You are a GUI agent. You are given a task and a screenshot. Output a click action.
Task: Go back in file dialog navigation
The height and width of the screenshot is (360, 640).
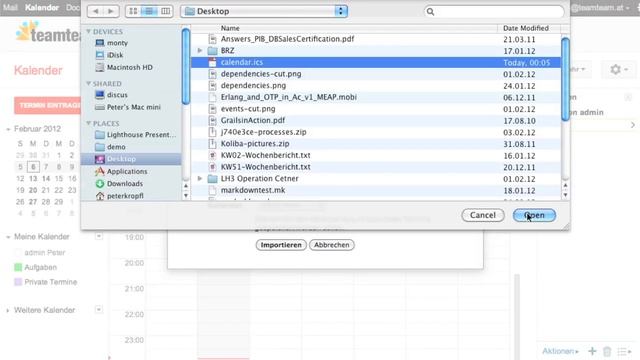(x=96, y=11)
